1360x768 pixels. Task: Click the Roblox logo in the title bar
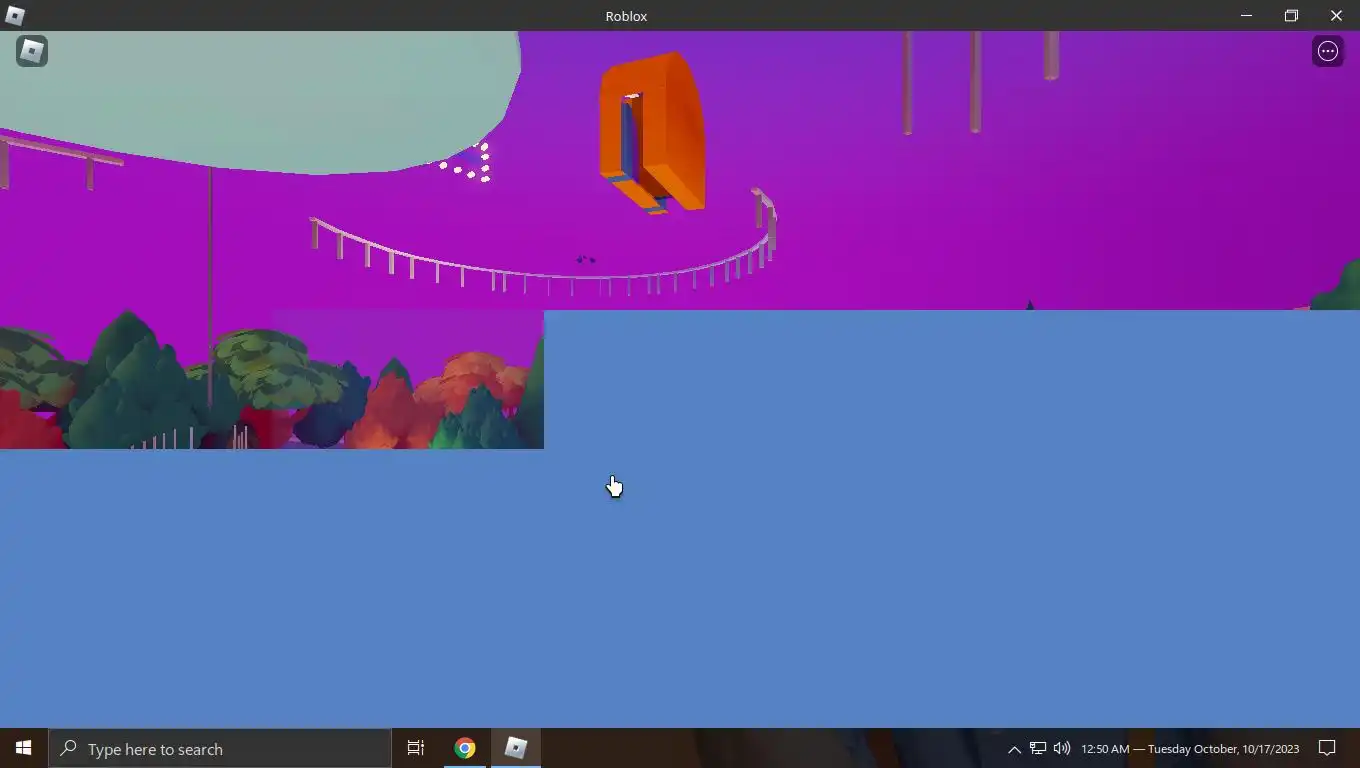15,15
